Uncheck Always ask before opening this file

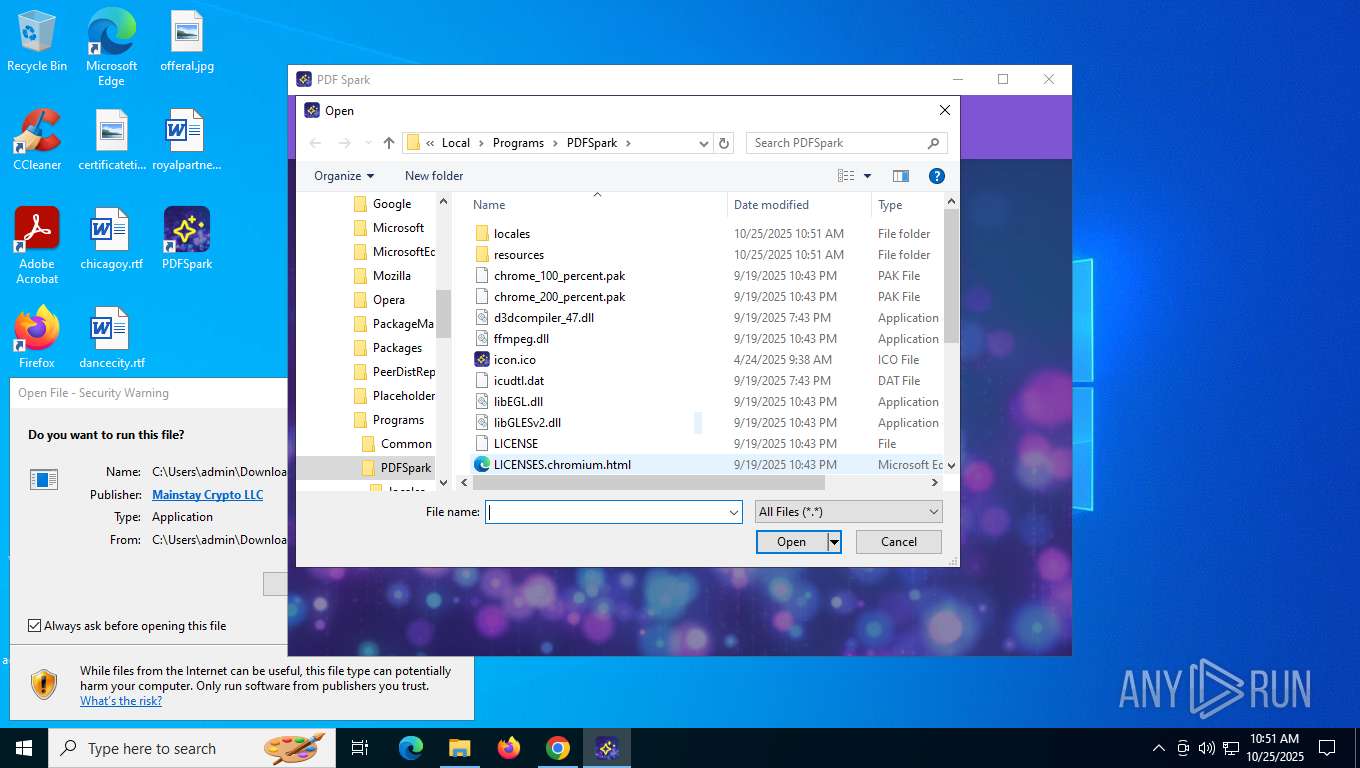35,626
